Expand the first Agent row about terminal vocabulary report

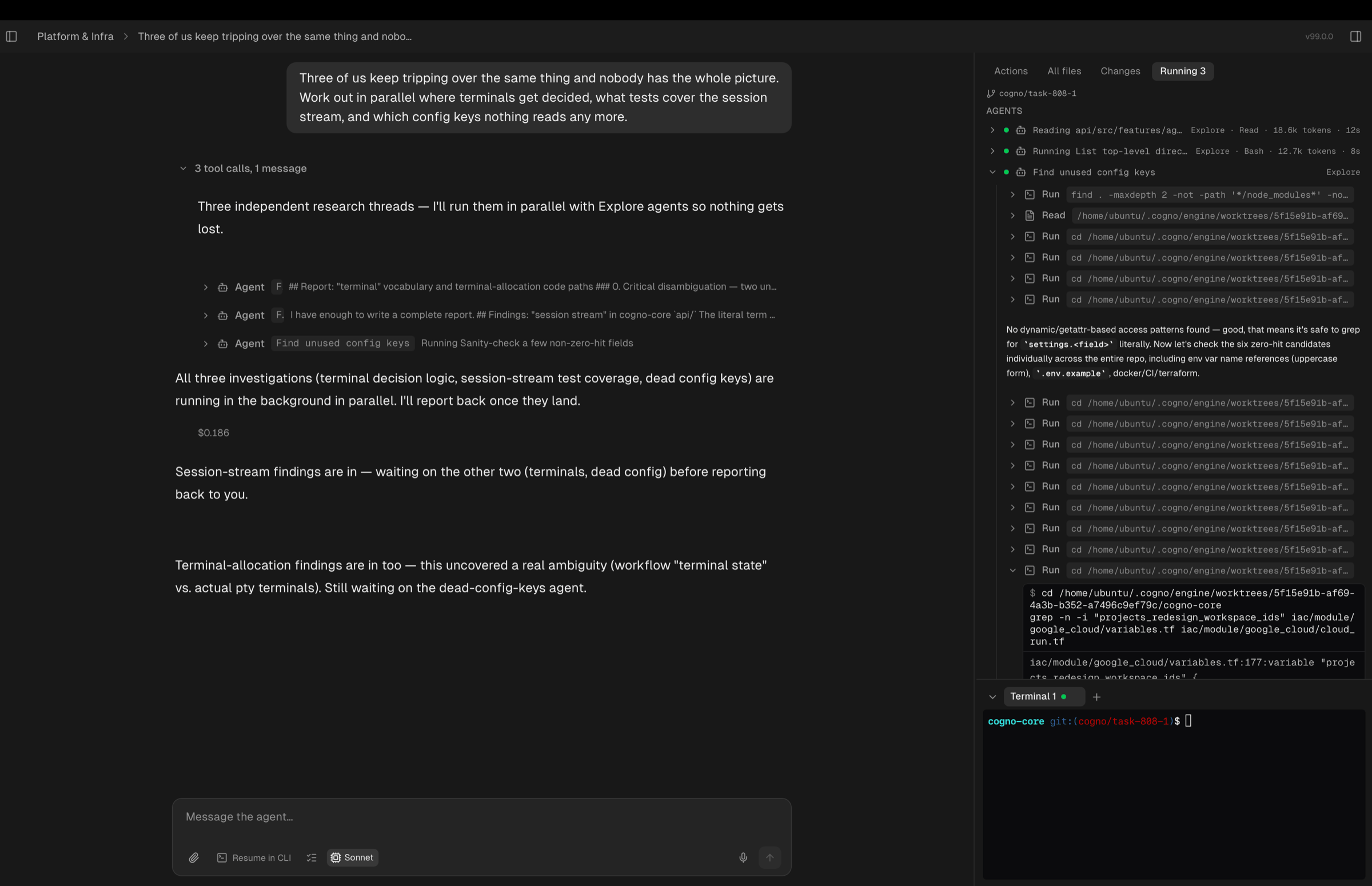click(205, 287)
